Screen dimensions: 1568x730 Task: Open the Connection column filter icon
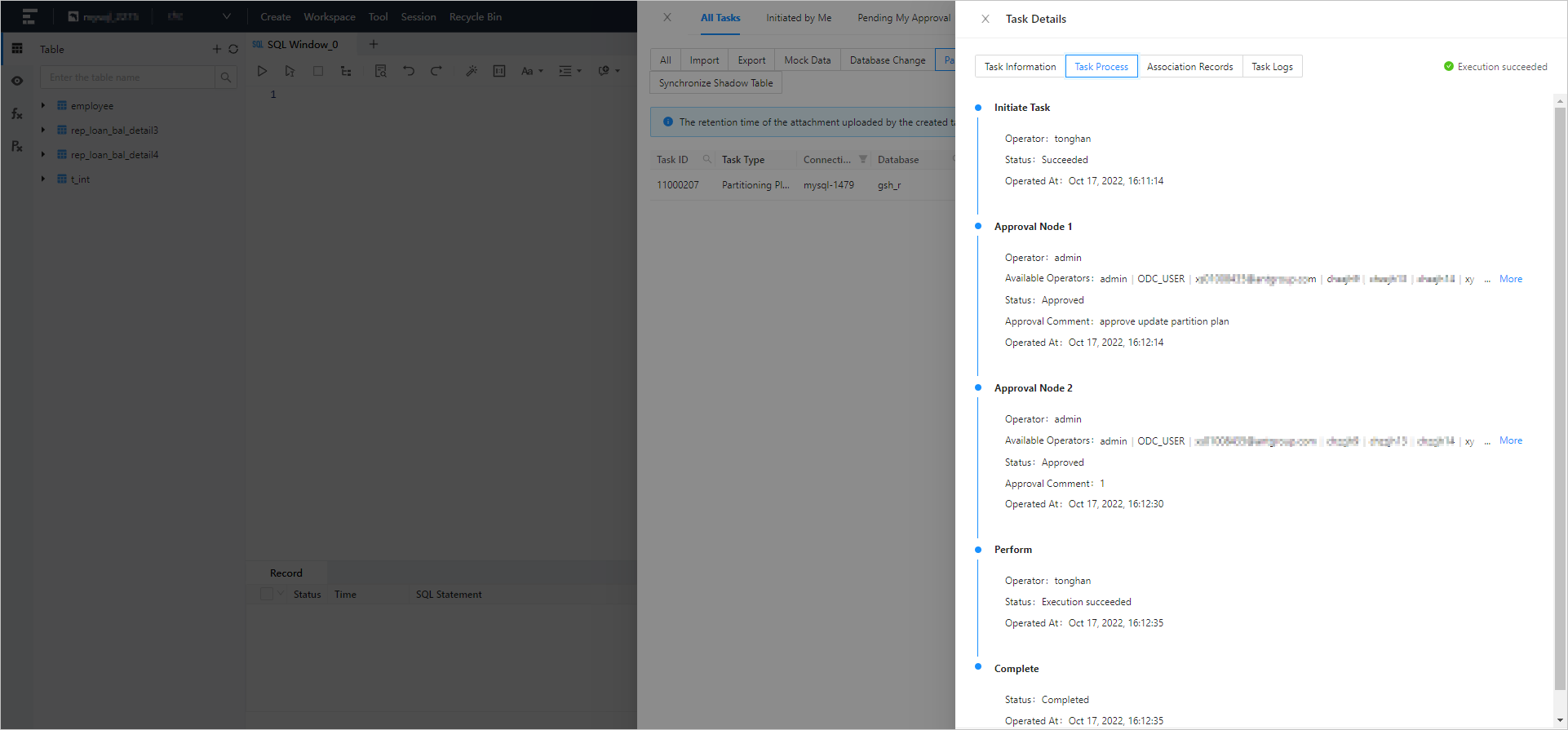tap(863, 159)
